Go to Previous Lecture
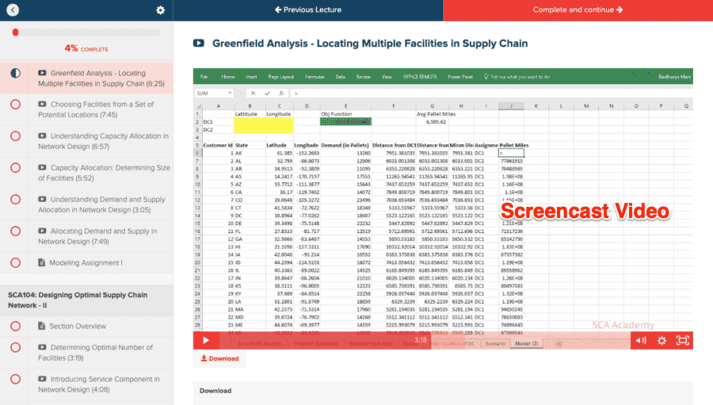 tap(308, 10)
